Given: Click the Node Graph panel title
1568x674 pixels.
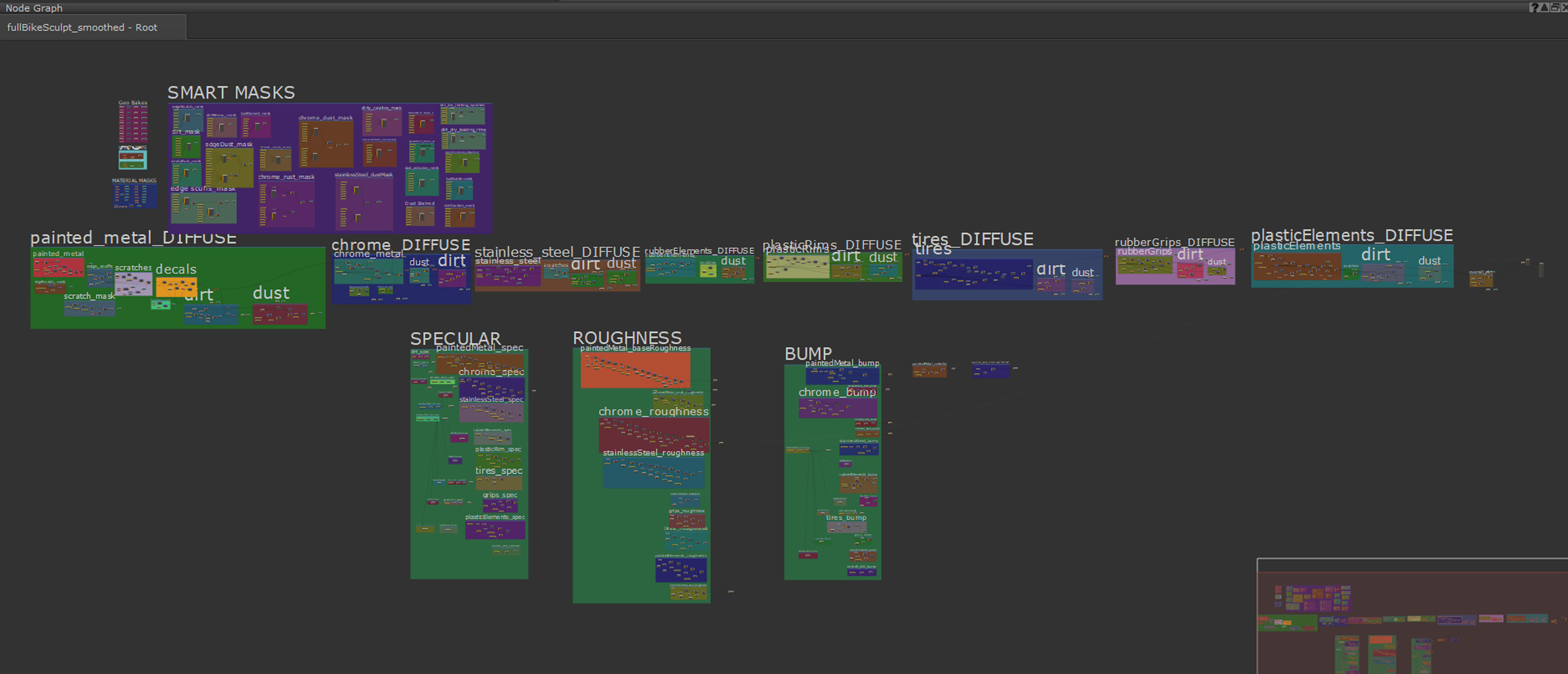Looking at the screenshot, I should [34, 8].
